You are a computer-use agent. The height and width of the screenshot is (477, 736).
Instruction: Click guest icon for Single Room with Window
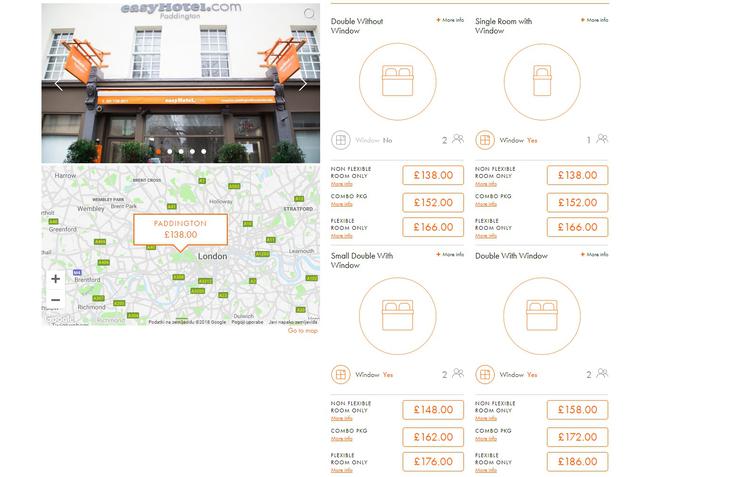602,138
